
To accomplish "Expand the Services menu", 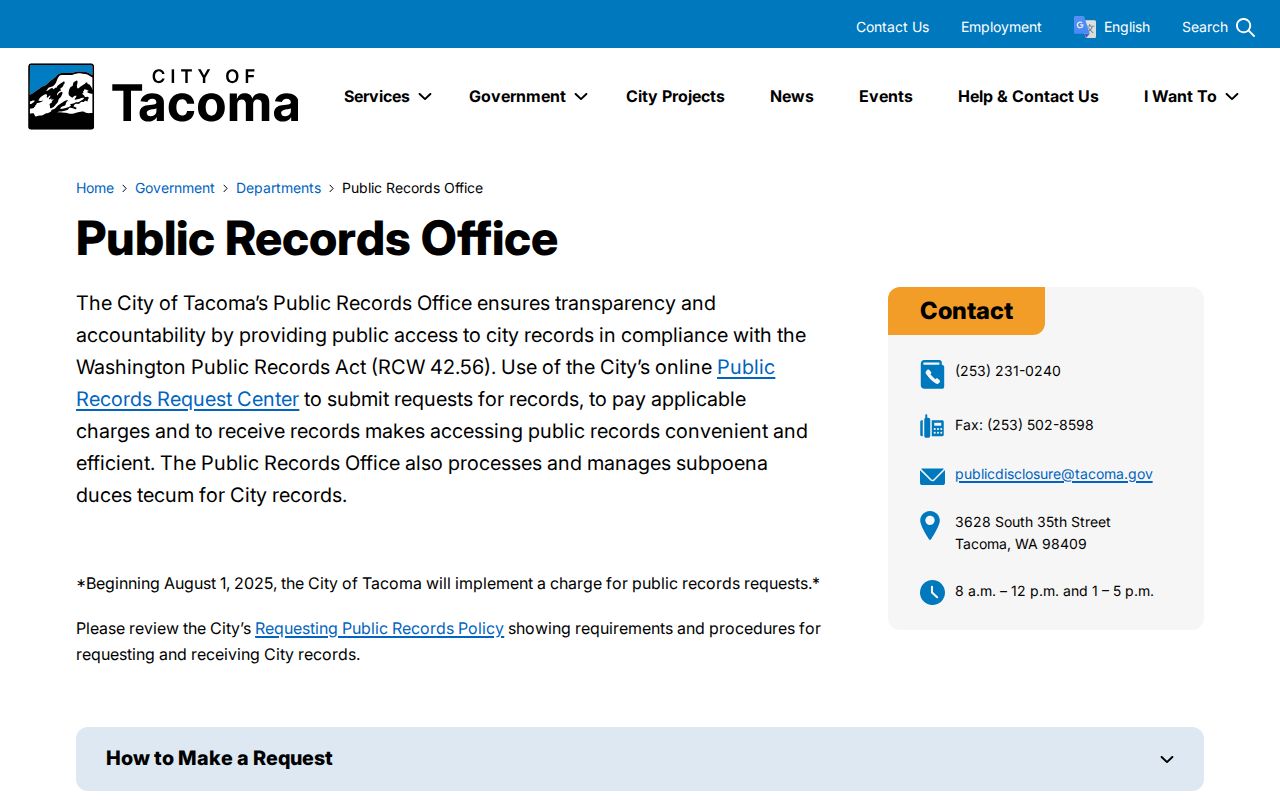I will tap(388, 96).
